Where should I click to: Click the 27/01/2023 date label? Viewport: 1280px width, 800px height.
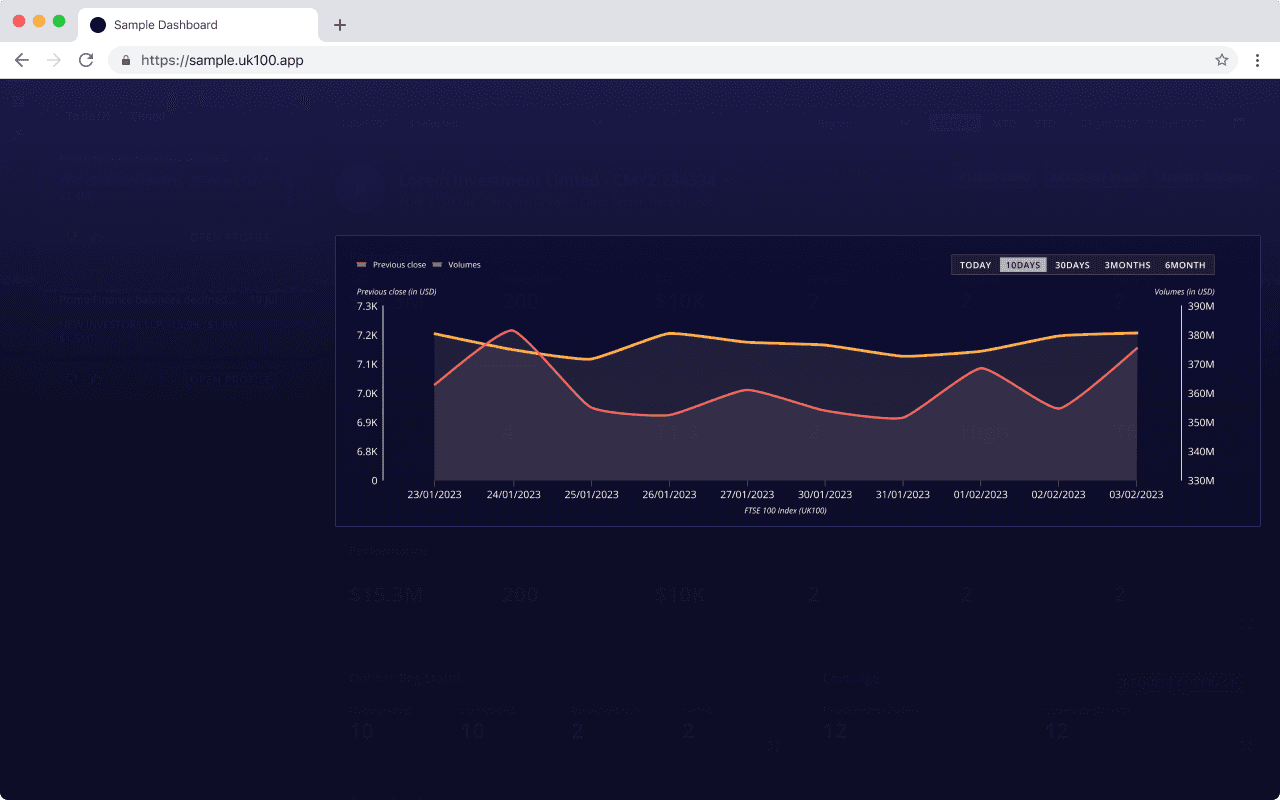747,495
